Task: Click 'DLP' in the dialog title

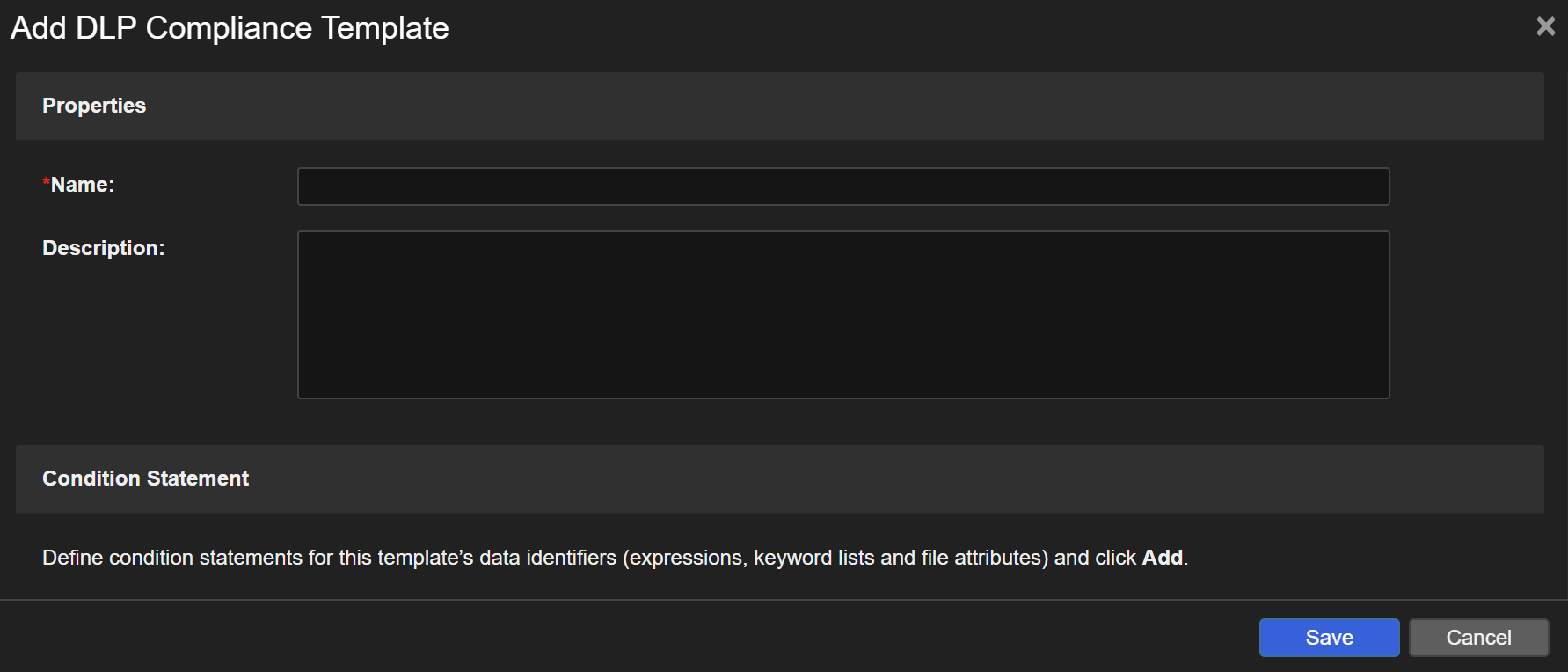Action: (x=106, y=28)
